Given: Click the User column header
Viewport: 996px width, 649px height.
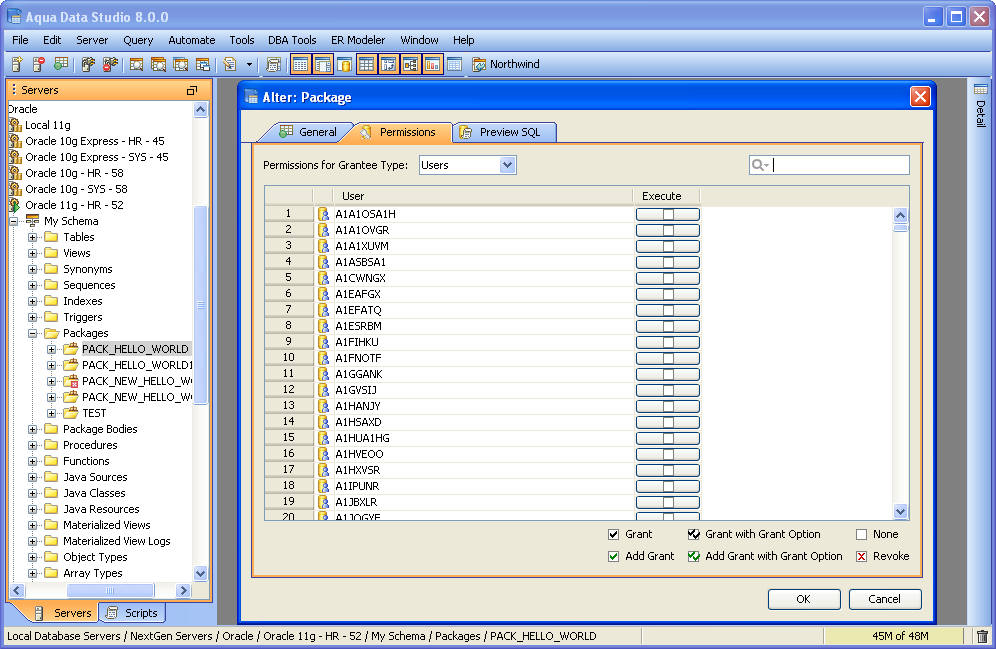Looking at the screenshot, I should click(482, 196).
